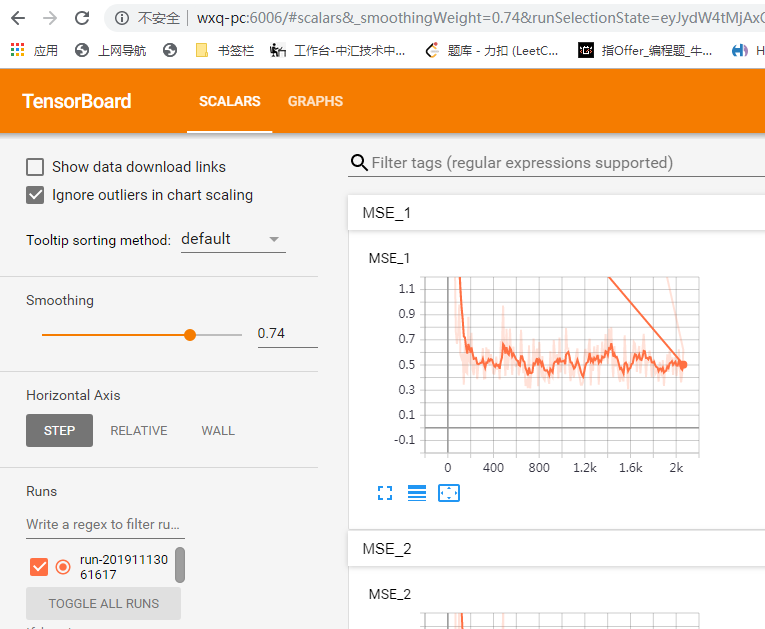Select WALL horizontal axis

tap(218, 430)
